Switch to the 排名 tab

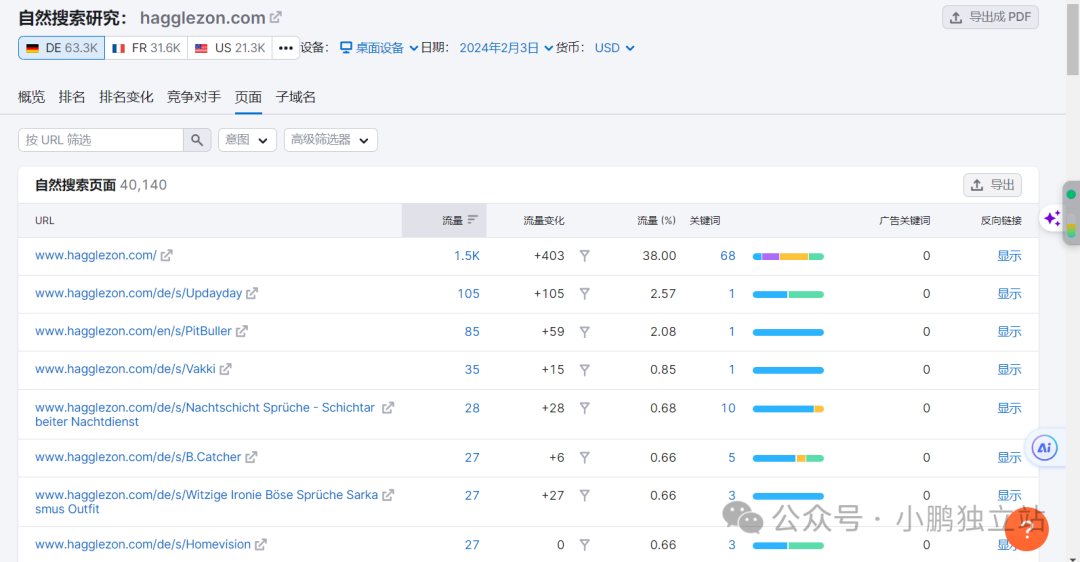72,97
